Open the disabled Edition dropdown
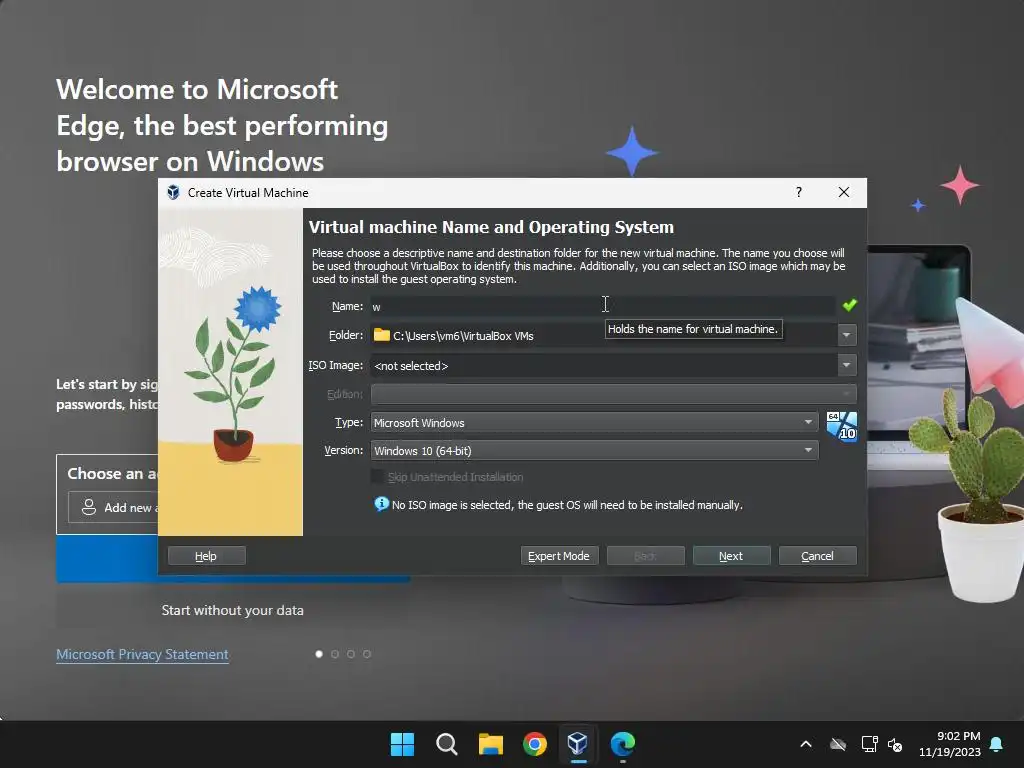The height and width of the screenshot is (768, 1024). (x=613, y=394)
